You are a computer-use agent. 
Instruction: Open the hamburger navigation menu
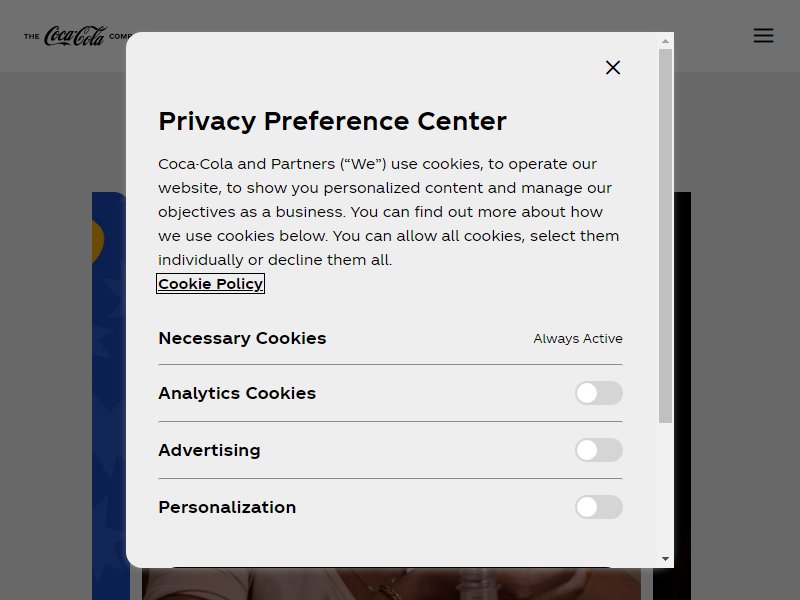tap(763, 36)
